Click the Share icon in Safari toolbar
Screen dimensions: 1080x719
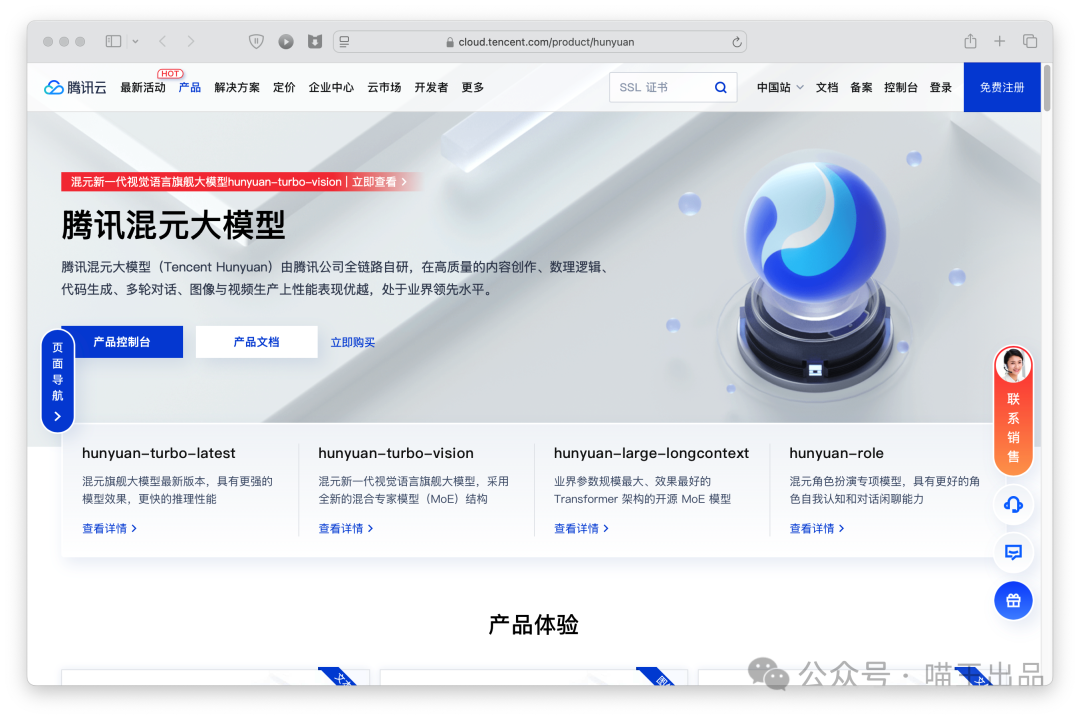[970, 41]
